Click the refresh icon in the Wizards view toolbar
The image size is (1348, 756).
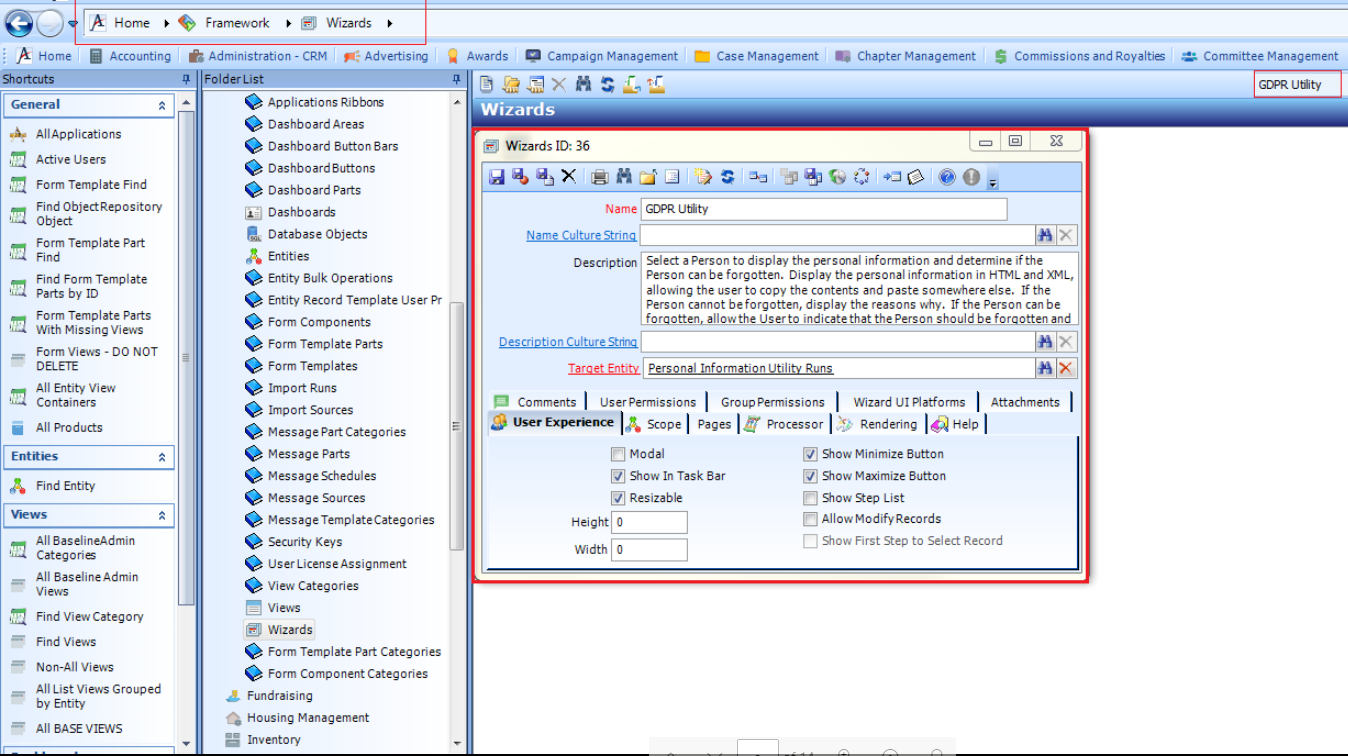pyautogui.click(x=607, y=85)
